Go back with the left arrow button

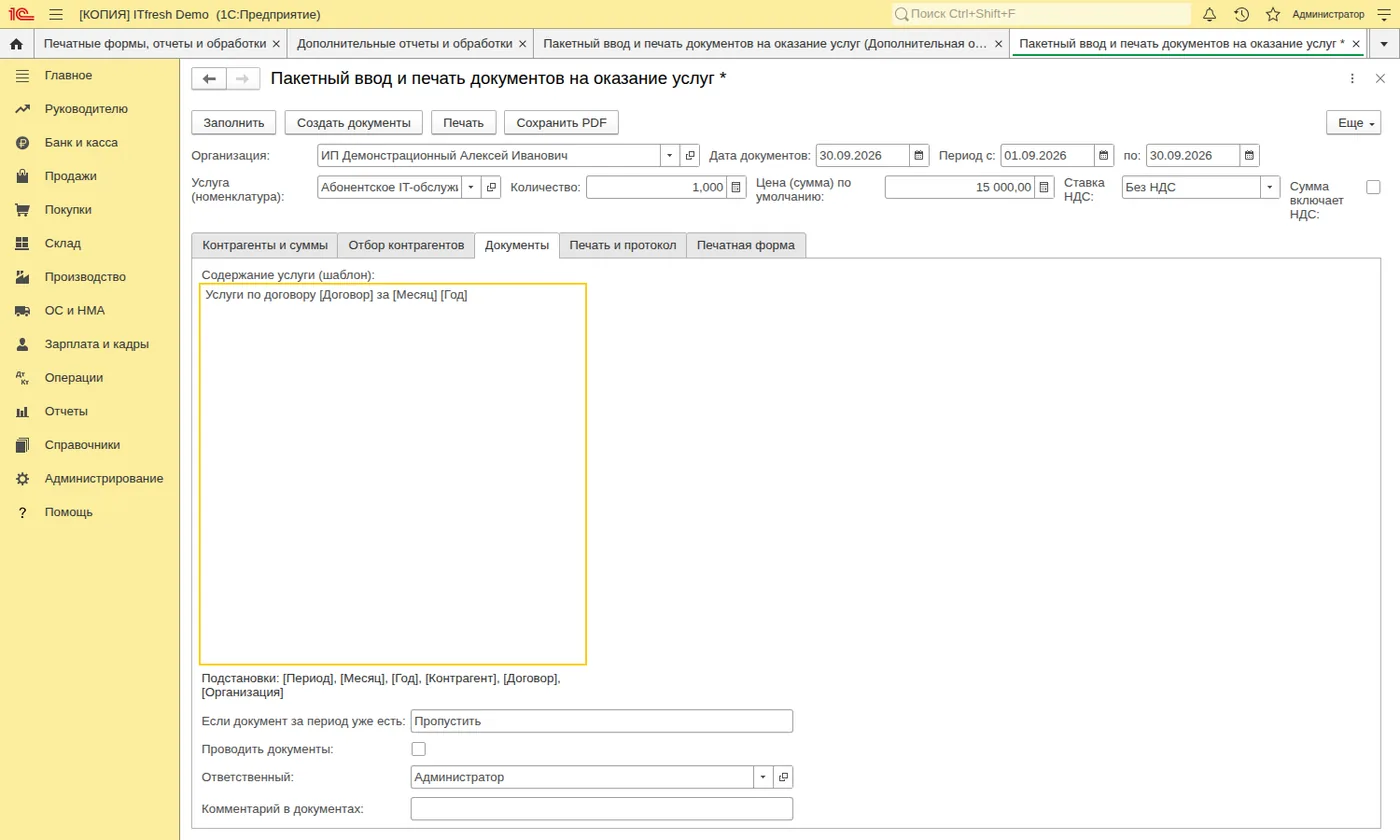(209, 79)
